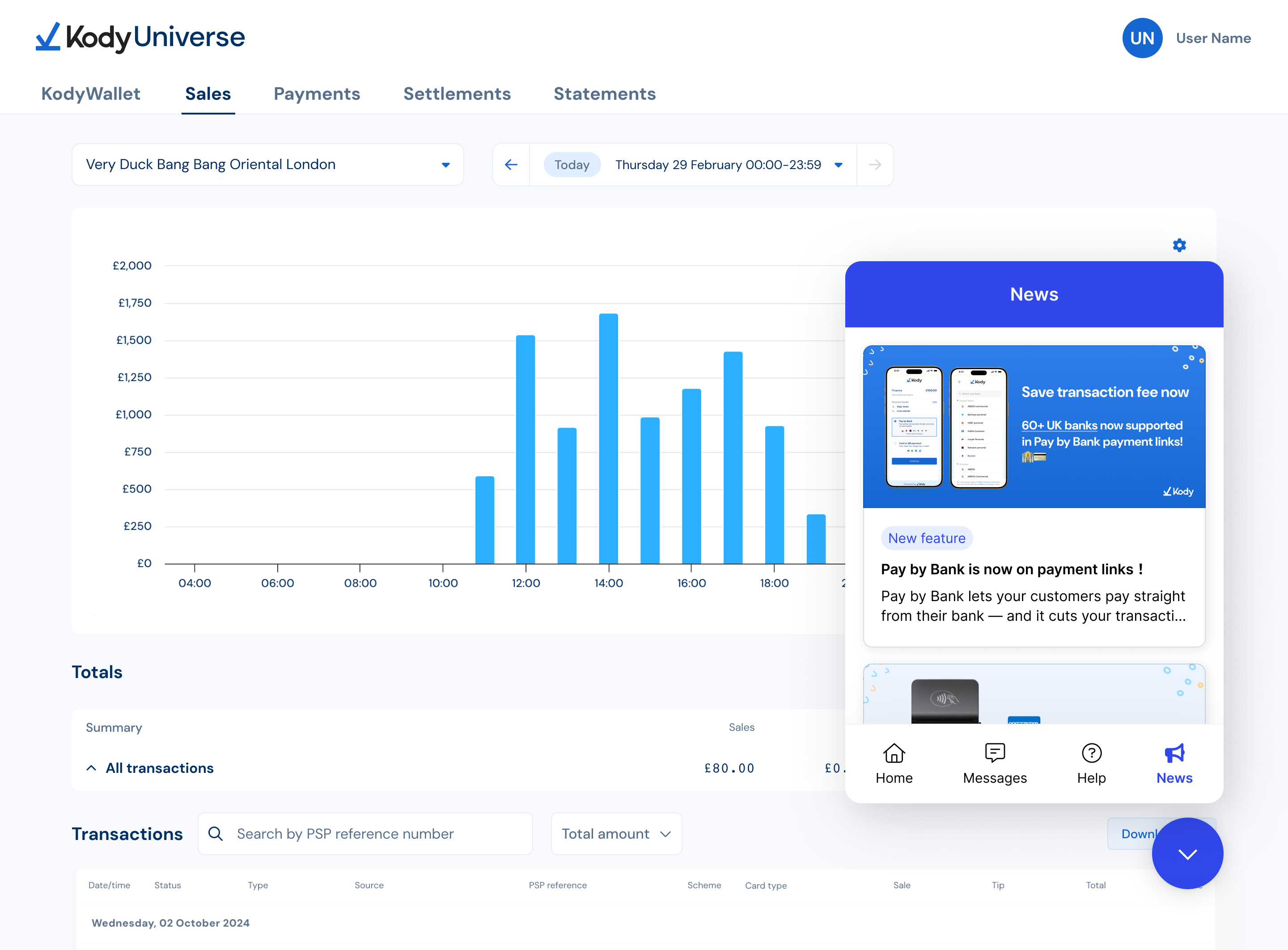Image resolution: width=1288 pixels, height=950 pixels.
Task: Click the 14:00 sales bar
Action: [608, 438]
